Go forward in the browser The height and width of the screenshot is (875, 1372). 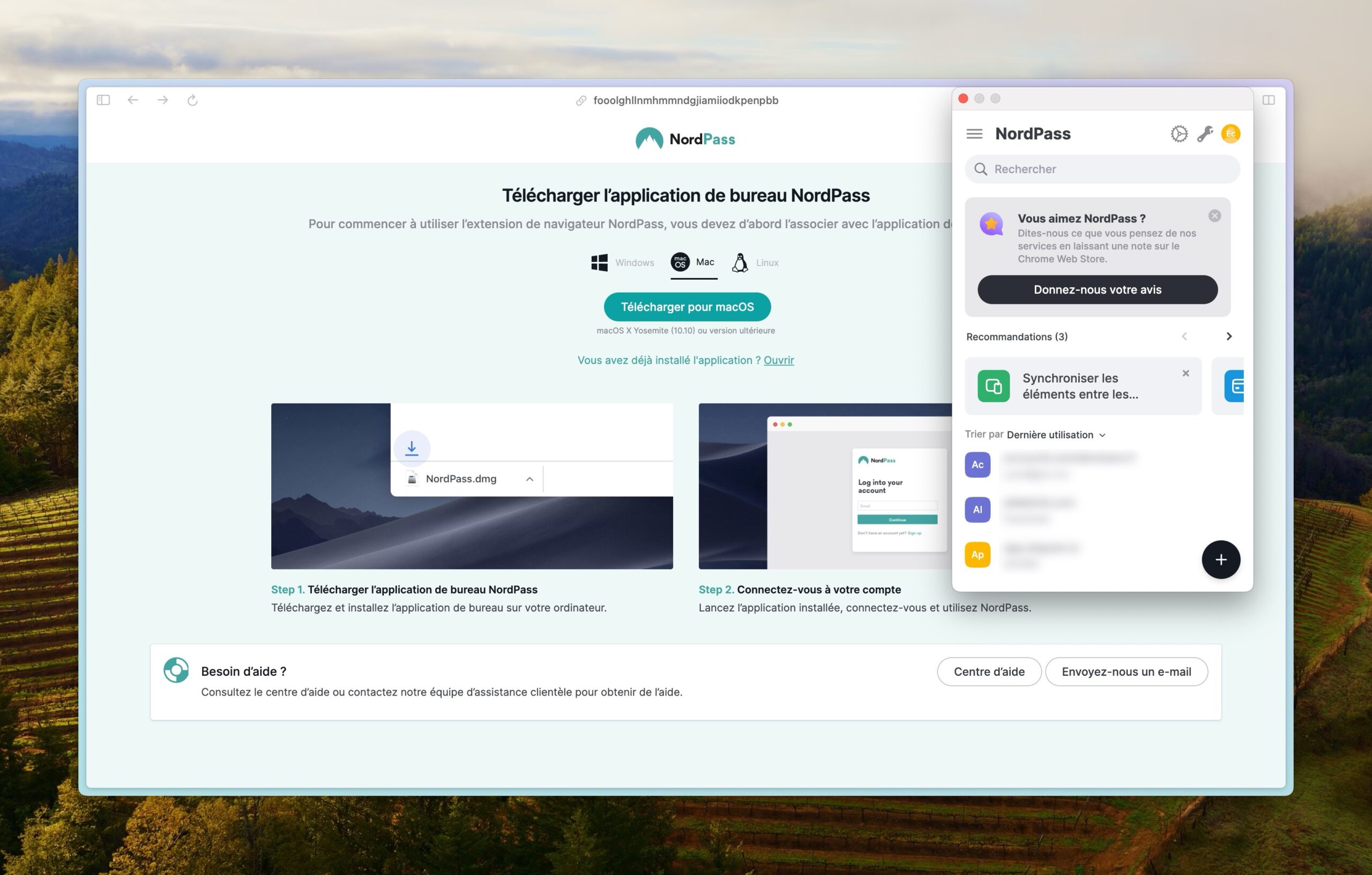[x=162, y=100]
